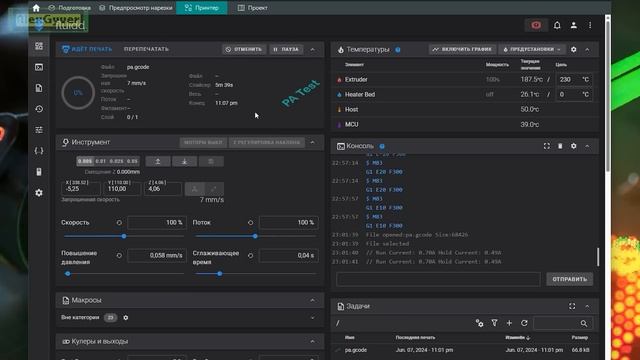This screenshot has width=640, height=360.
Task: Collapse the Макросы panel
Action: click(x=313, y=300)
